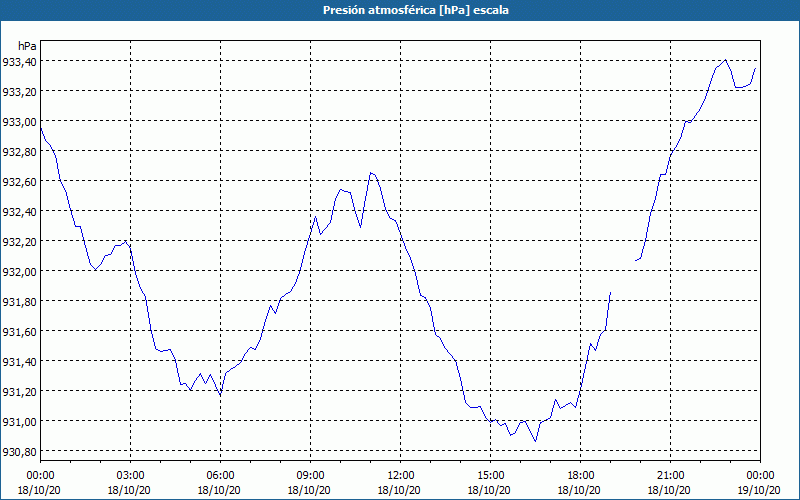800x500 pixels.
Task: Click the 19/10/20 date label
Action: click(x=759, y=490)
